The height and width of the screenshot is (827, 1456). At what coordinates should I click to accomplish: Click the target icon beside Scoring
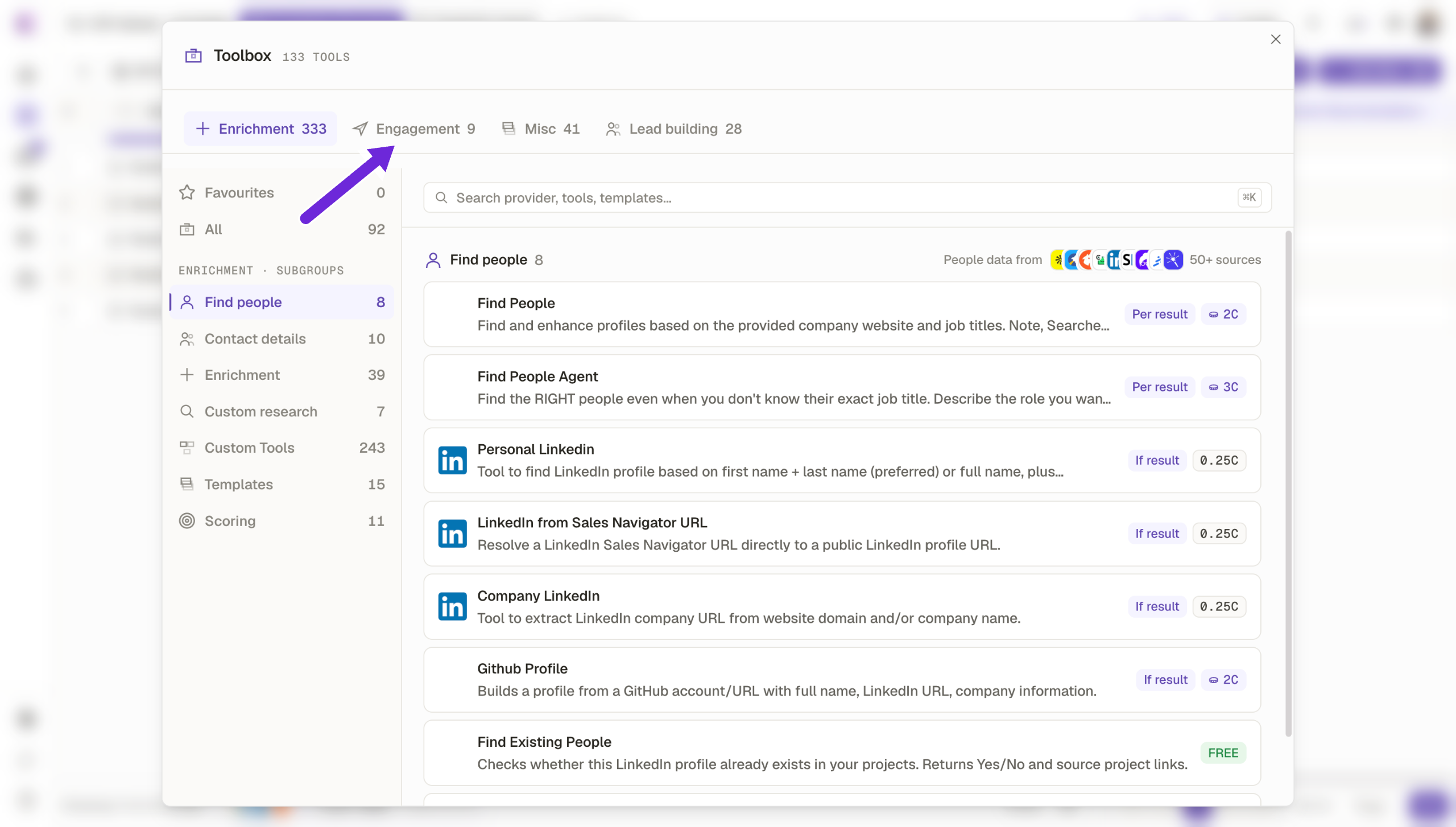pyautogui.click(x=187, y=521)
